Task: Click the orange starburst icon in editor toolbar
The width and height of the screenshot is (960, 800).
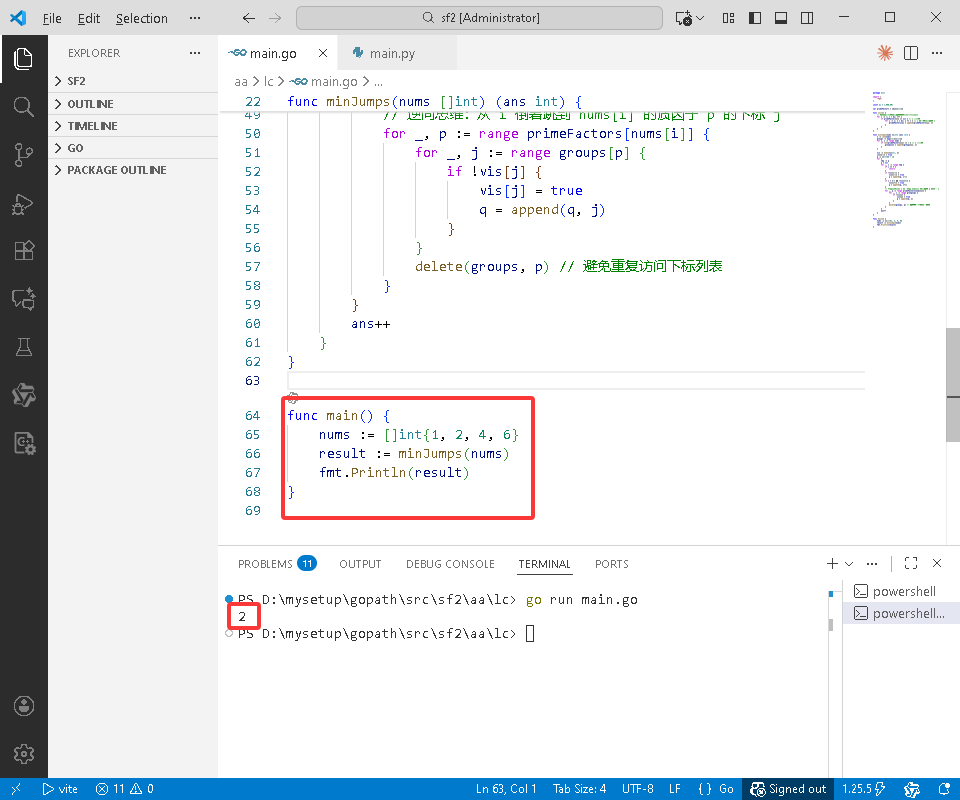Action: tap(884, 53)
